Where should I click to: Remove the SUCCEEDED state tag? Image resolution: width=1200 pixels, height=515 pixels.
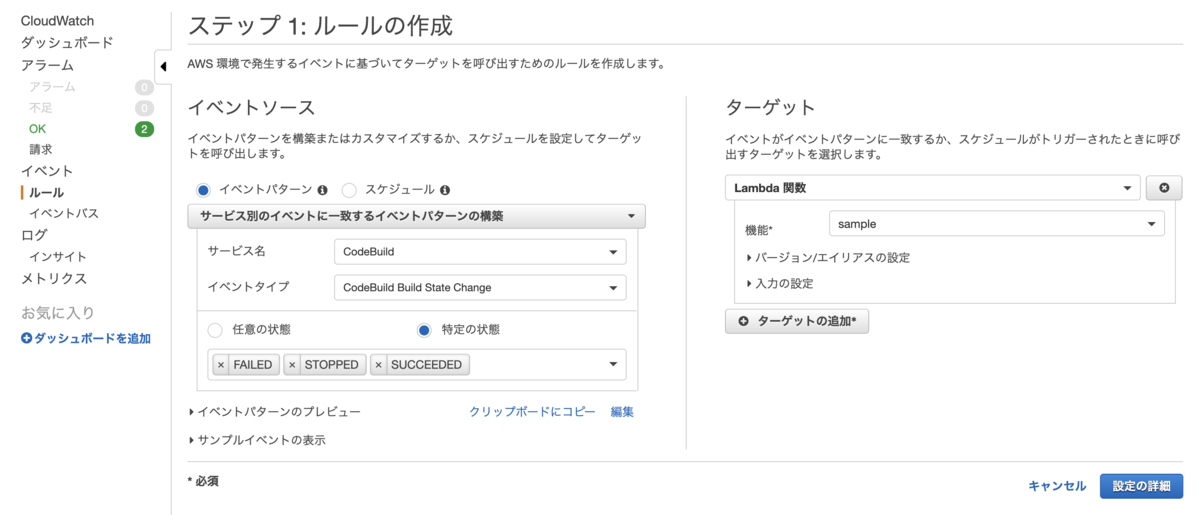point(379,365)
